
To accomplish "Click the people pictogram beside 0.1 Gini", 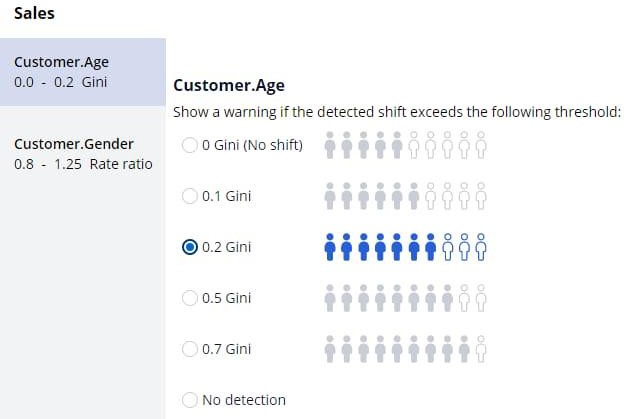I will (405, 197).
